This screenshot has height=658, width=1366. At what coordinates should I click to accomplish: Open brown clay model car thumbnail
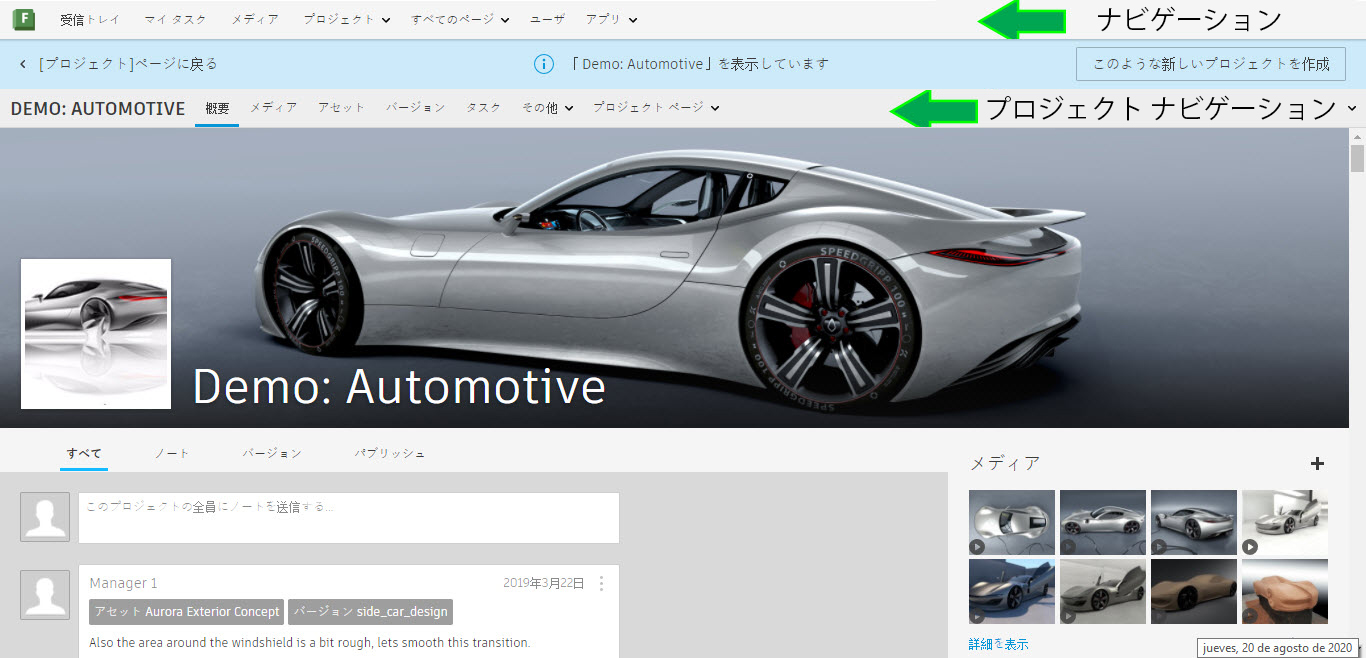(1194, 592)
